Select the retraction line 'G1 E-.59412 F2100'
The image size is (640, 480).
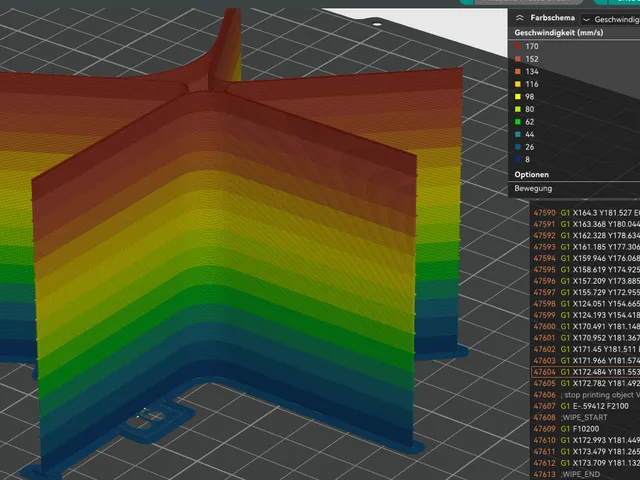click(586, 406)
